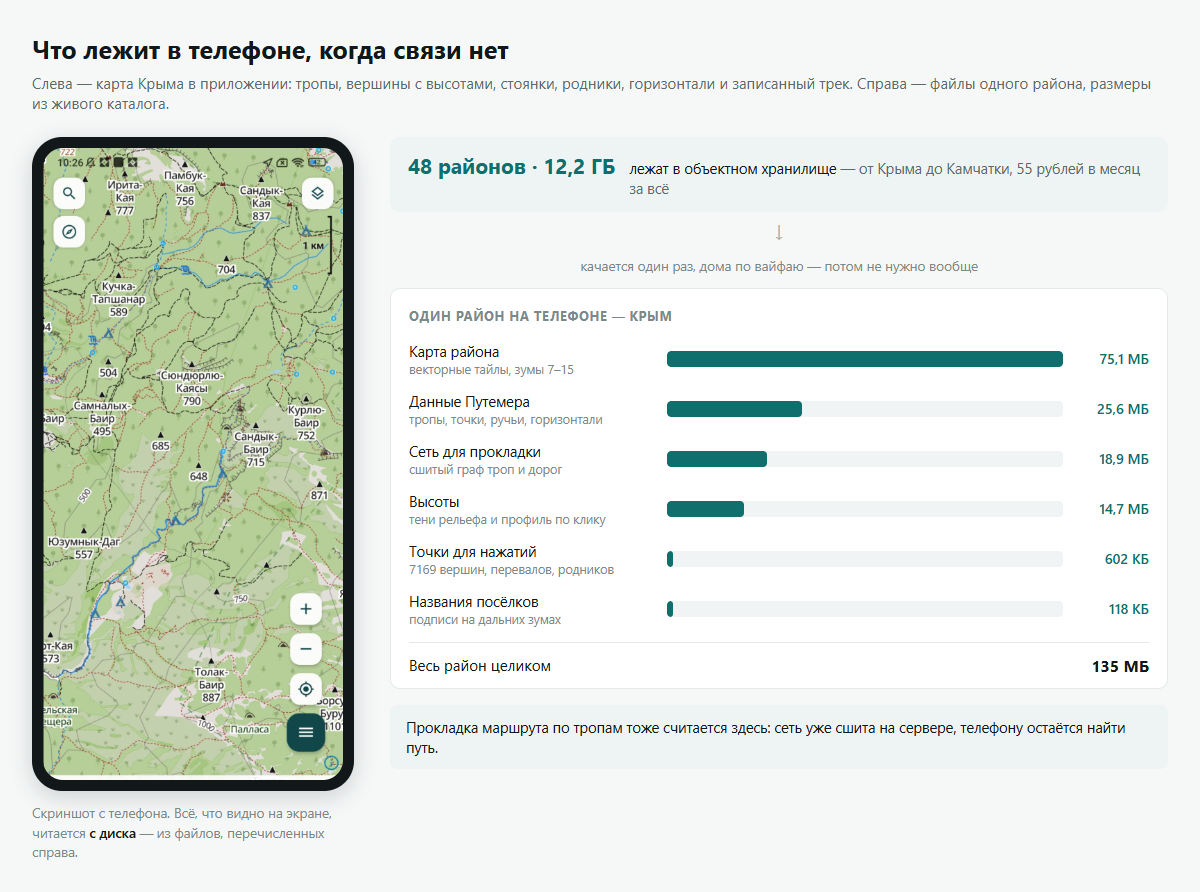
Task: Click the '25,6 МБ' value
Action: pyautogui.click(x=1124, y=409)
